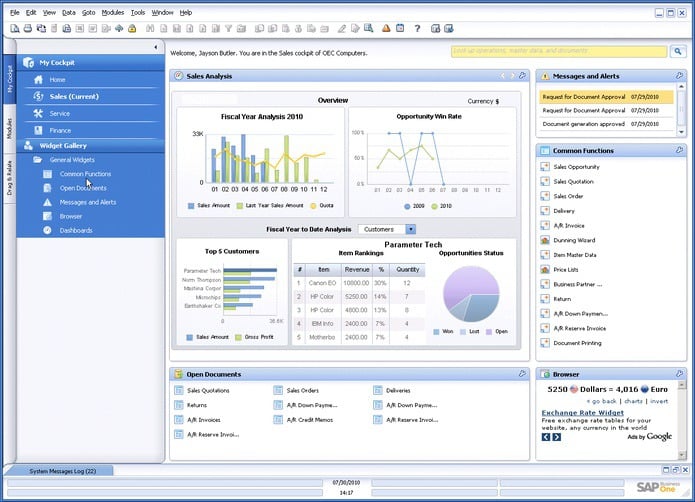Open the Sales Opportunity function
The height and width of the screenshot is (502, 695).
pos(576,167)
